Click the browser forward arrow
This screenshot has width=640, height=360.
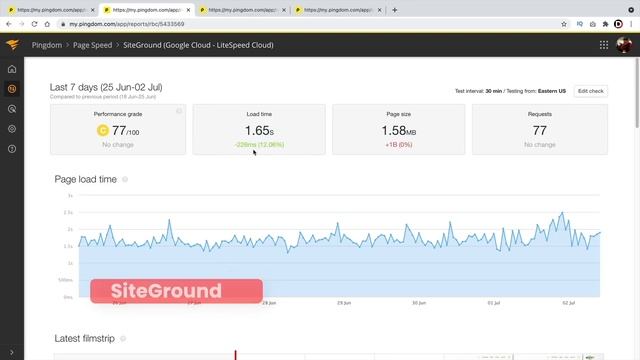click(22, 24)
